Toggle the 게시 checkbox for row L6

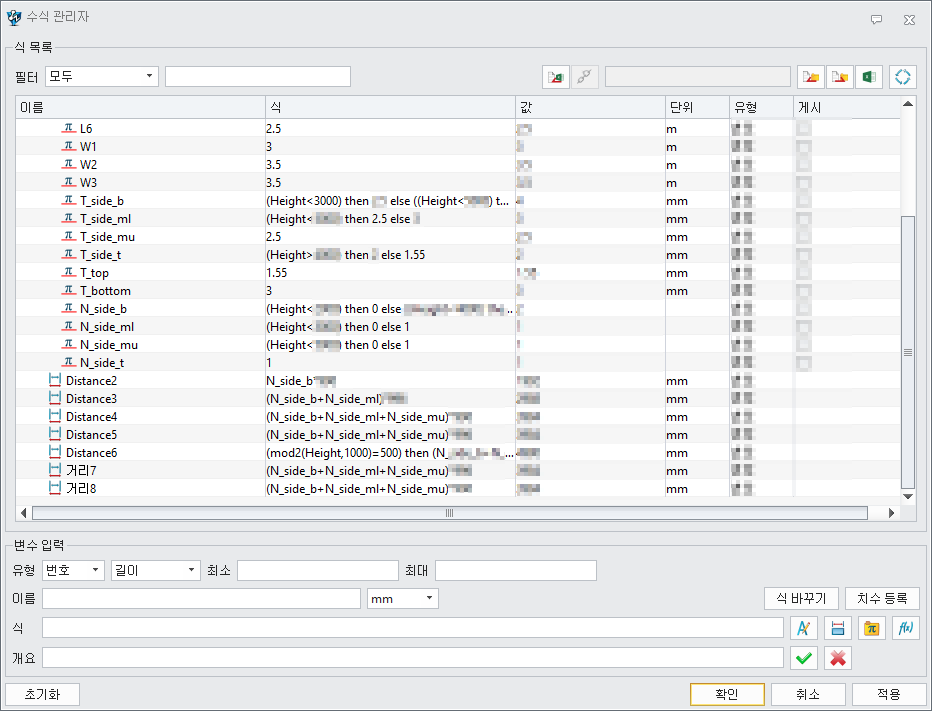pyautogui.click(x=804, y=129)
